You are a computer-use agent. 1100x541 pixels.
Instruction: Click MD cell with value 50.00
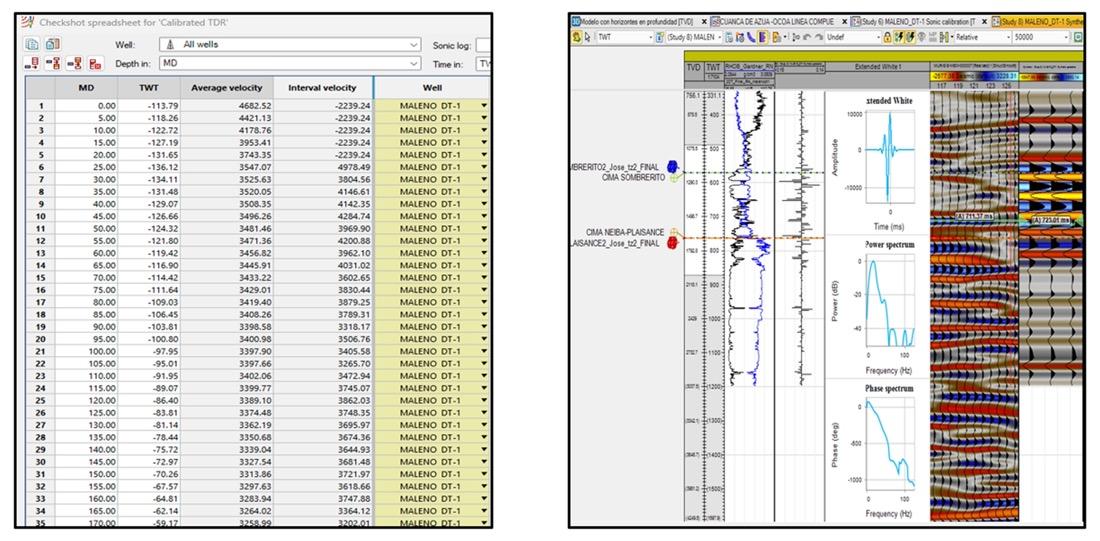click(x=86, y=229)
